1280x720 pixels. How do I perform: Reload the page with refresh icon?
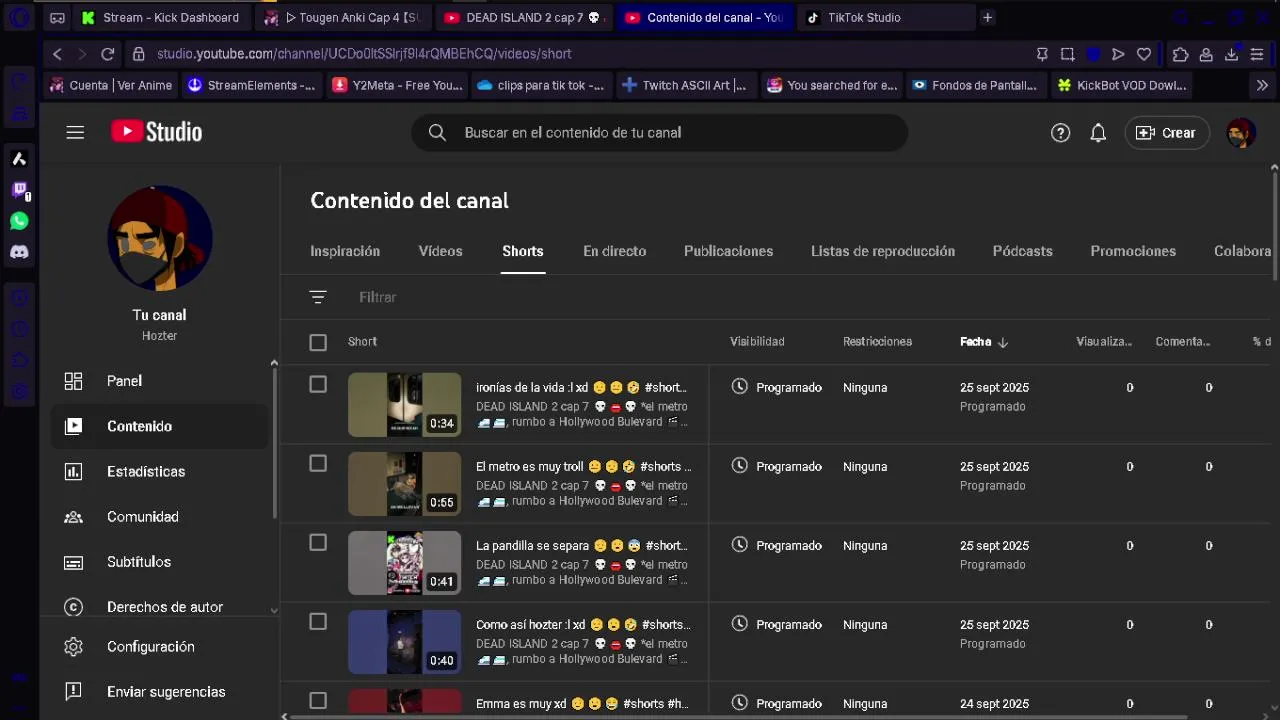tap(108, 54)
